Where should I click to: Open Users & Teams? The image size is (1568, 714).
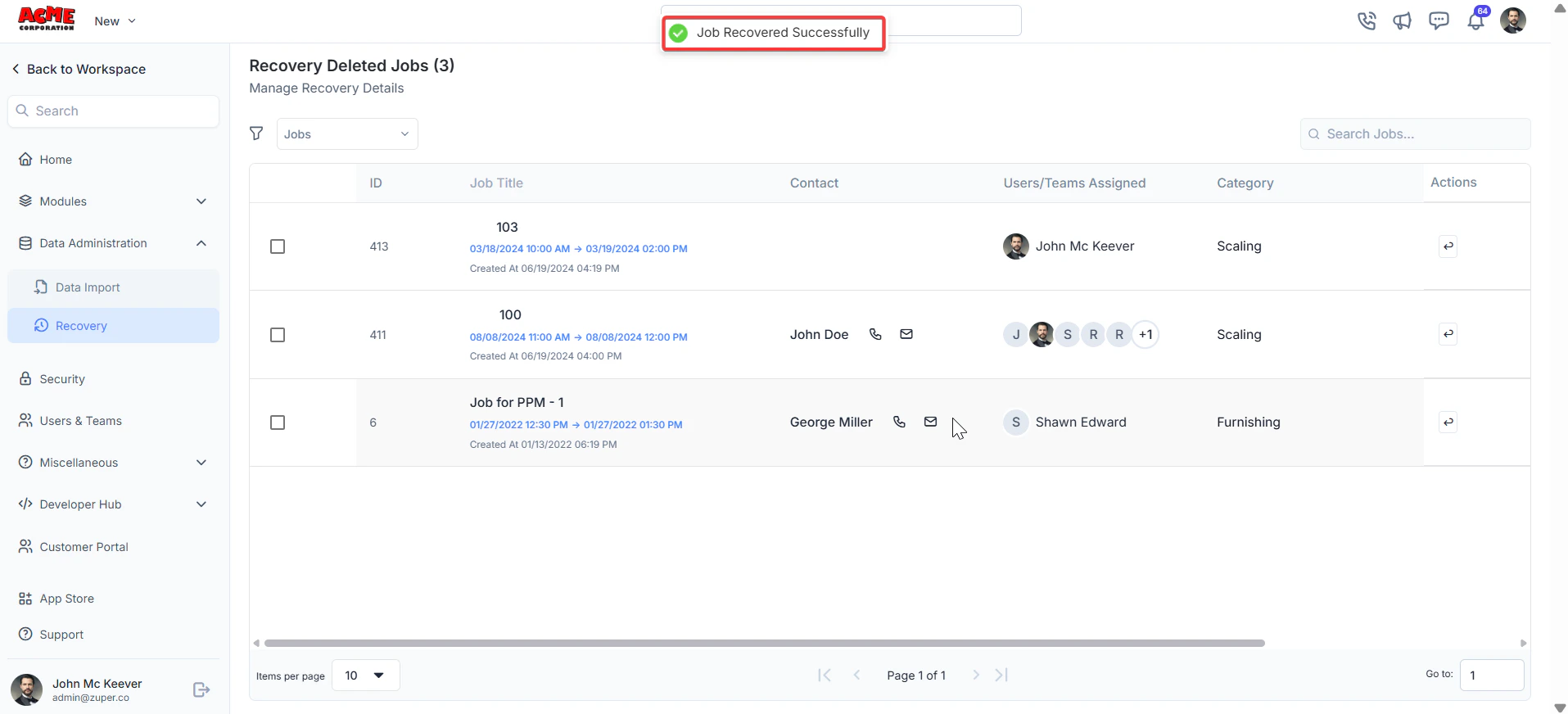click(x=113, y=421)
